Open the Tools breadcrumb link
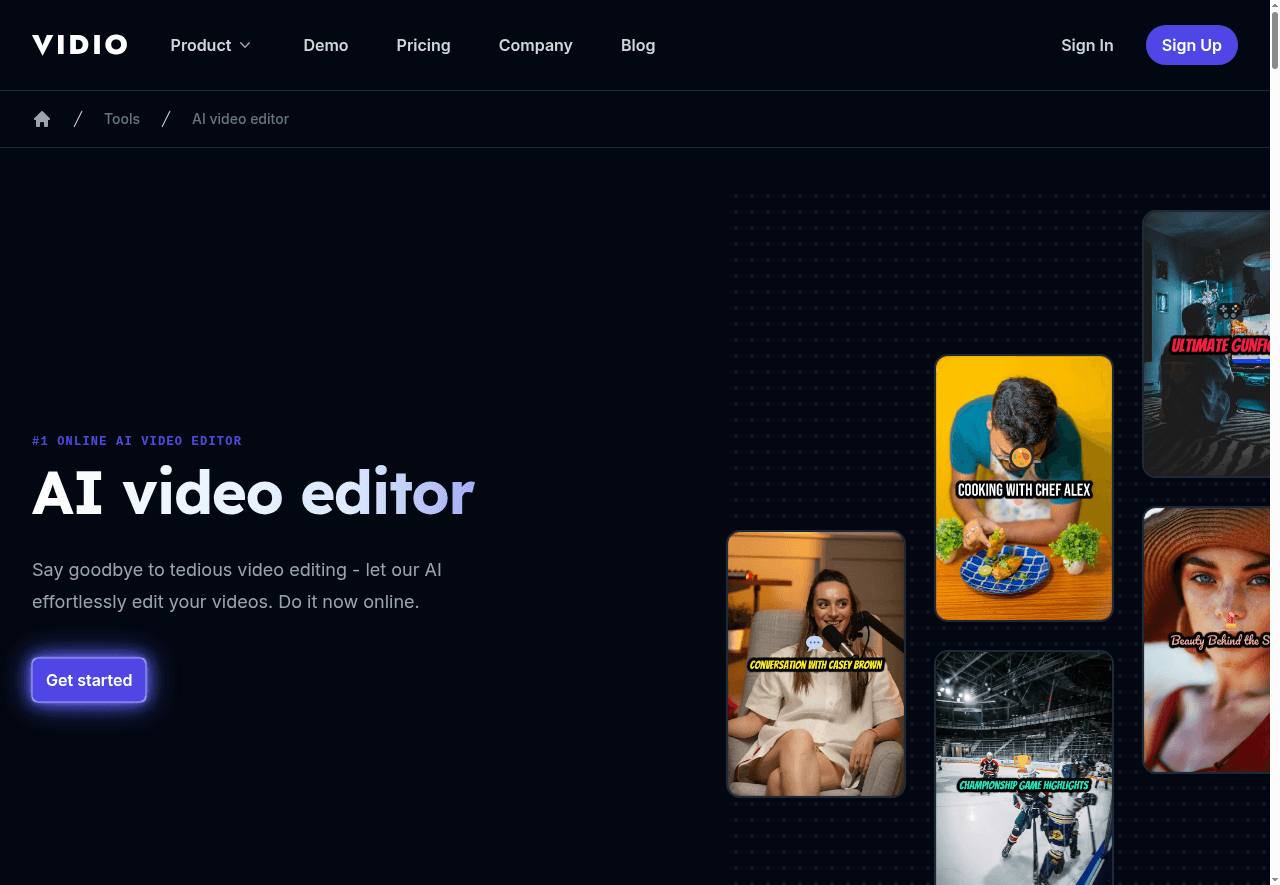This screenshot has height=885, width=1280. [x=122, y=118]
